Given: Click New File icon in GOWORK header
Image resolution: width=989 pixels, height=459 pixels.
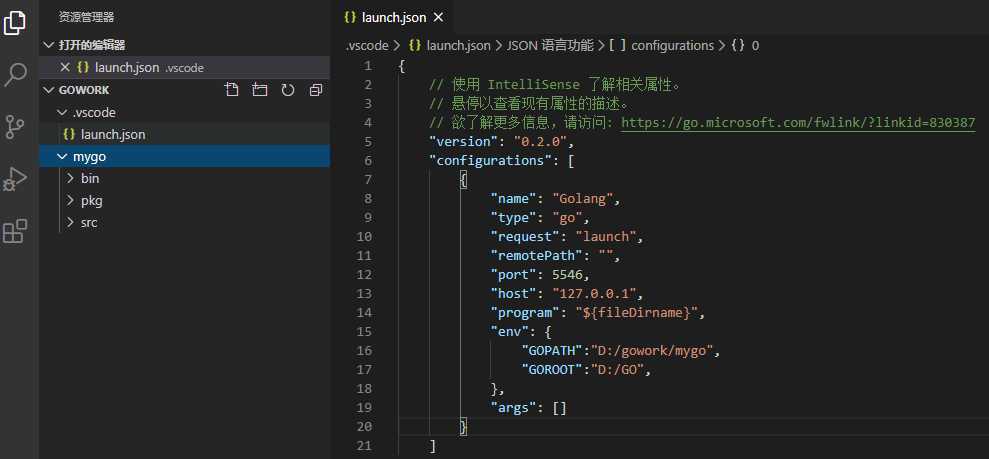Looking at the screenshot, I should [x=231, y=90].
